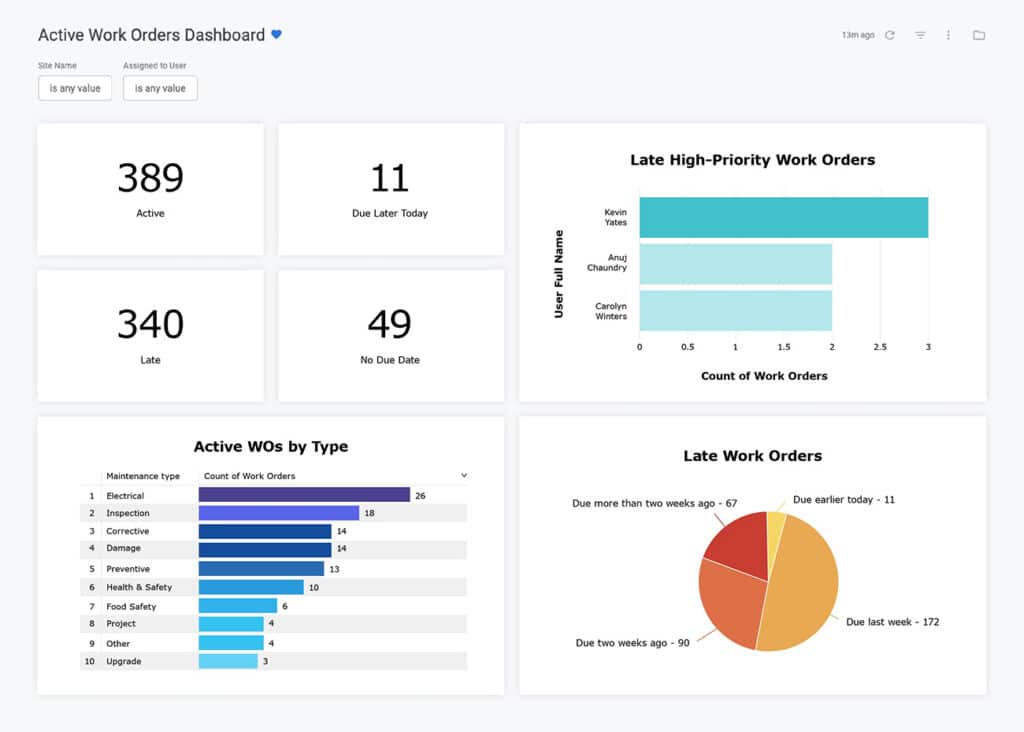Open the three-dot dashboard actions menu
This screenshot has height=732, width=1024.
click(x=948, y=35)
